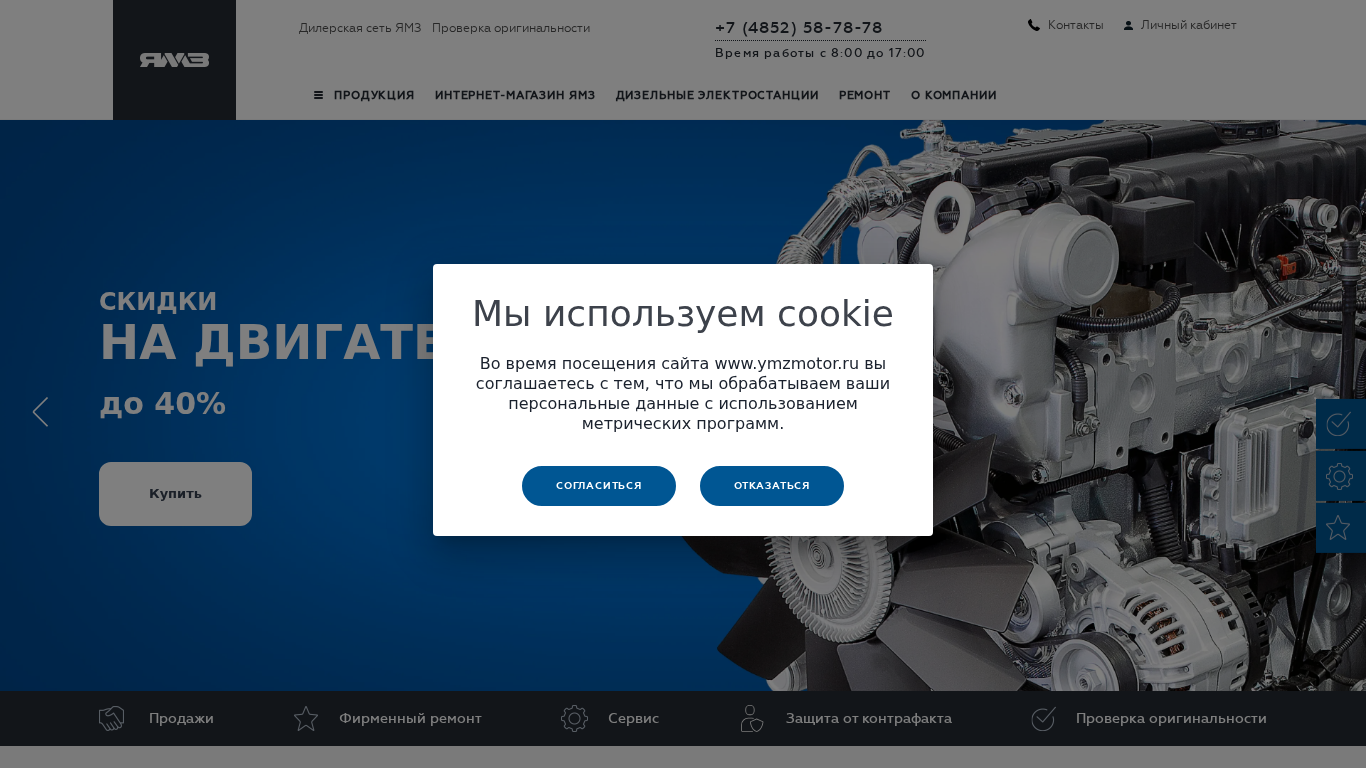Click the phone icon beside Контакты
1366x768 pixels.
coord(1034,25)
